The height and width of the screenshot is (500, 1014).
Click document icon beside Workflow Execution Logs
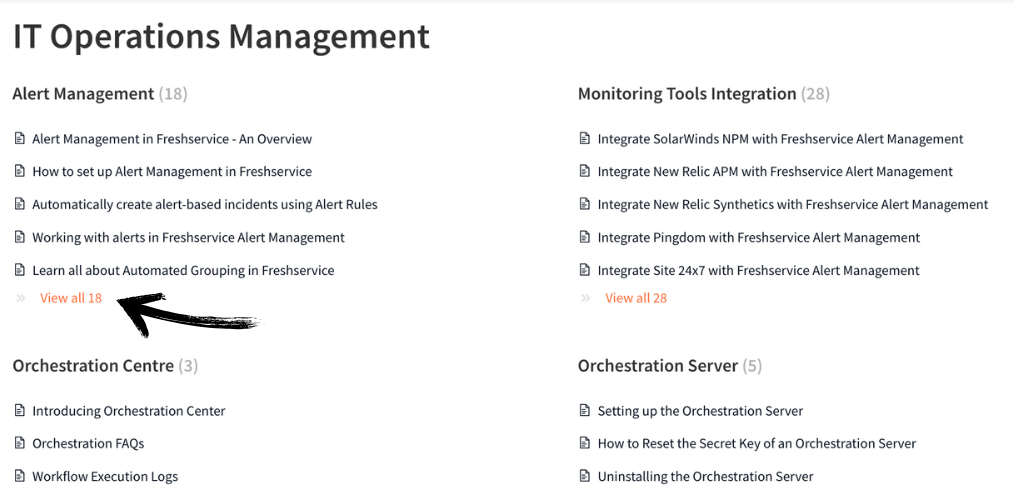pyautogui.click(x=19, y=476)
